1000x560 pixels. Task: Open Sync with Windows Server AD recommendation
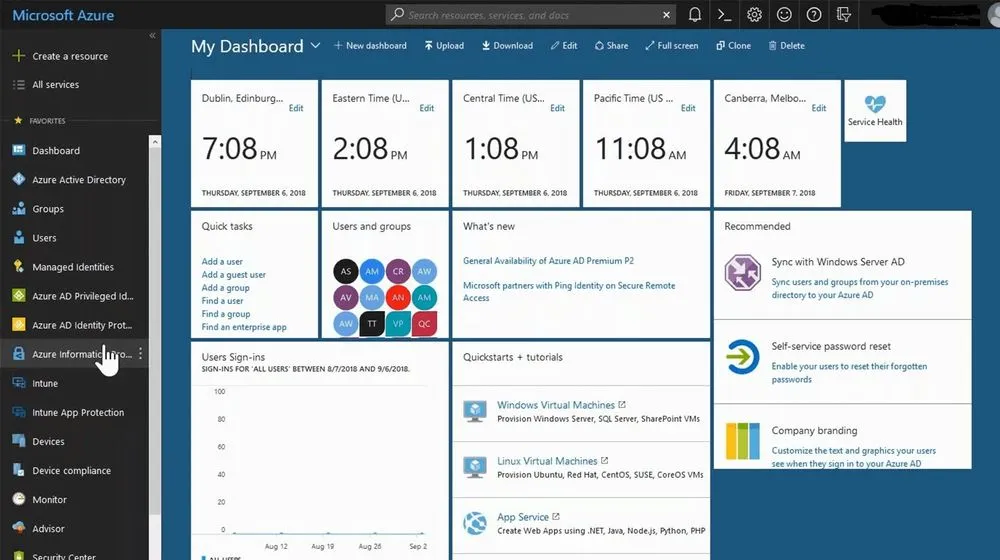(842, 277)
